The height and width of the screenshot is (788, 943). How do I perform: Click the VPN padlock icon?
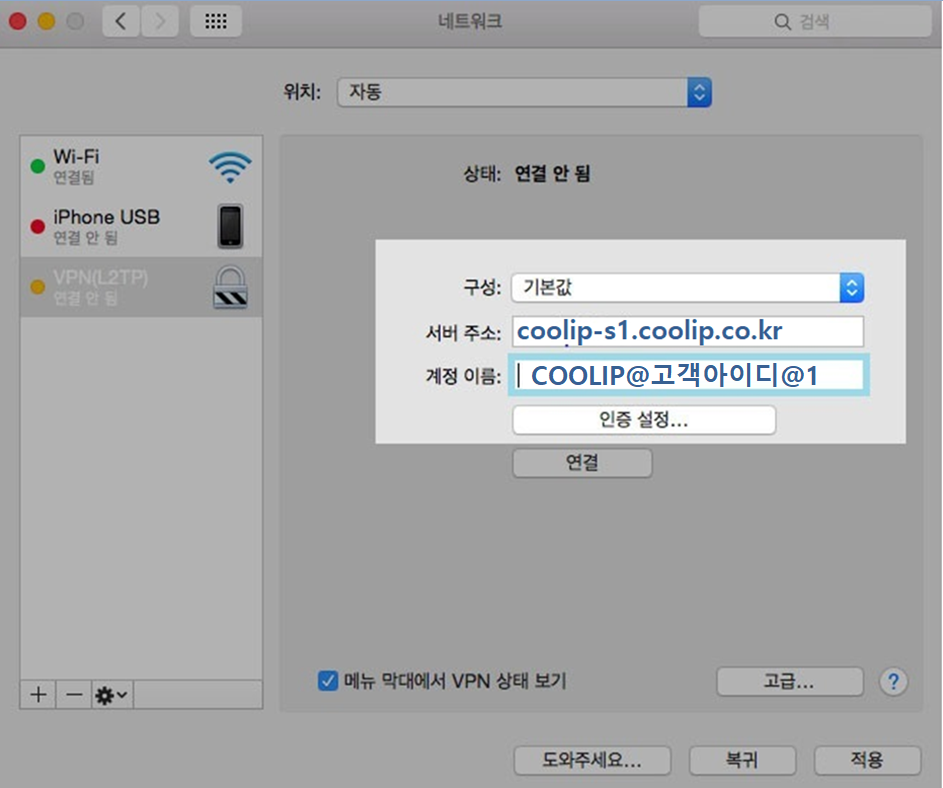click(230, 287)
